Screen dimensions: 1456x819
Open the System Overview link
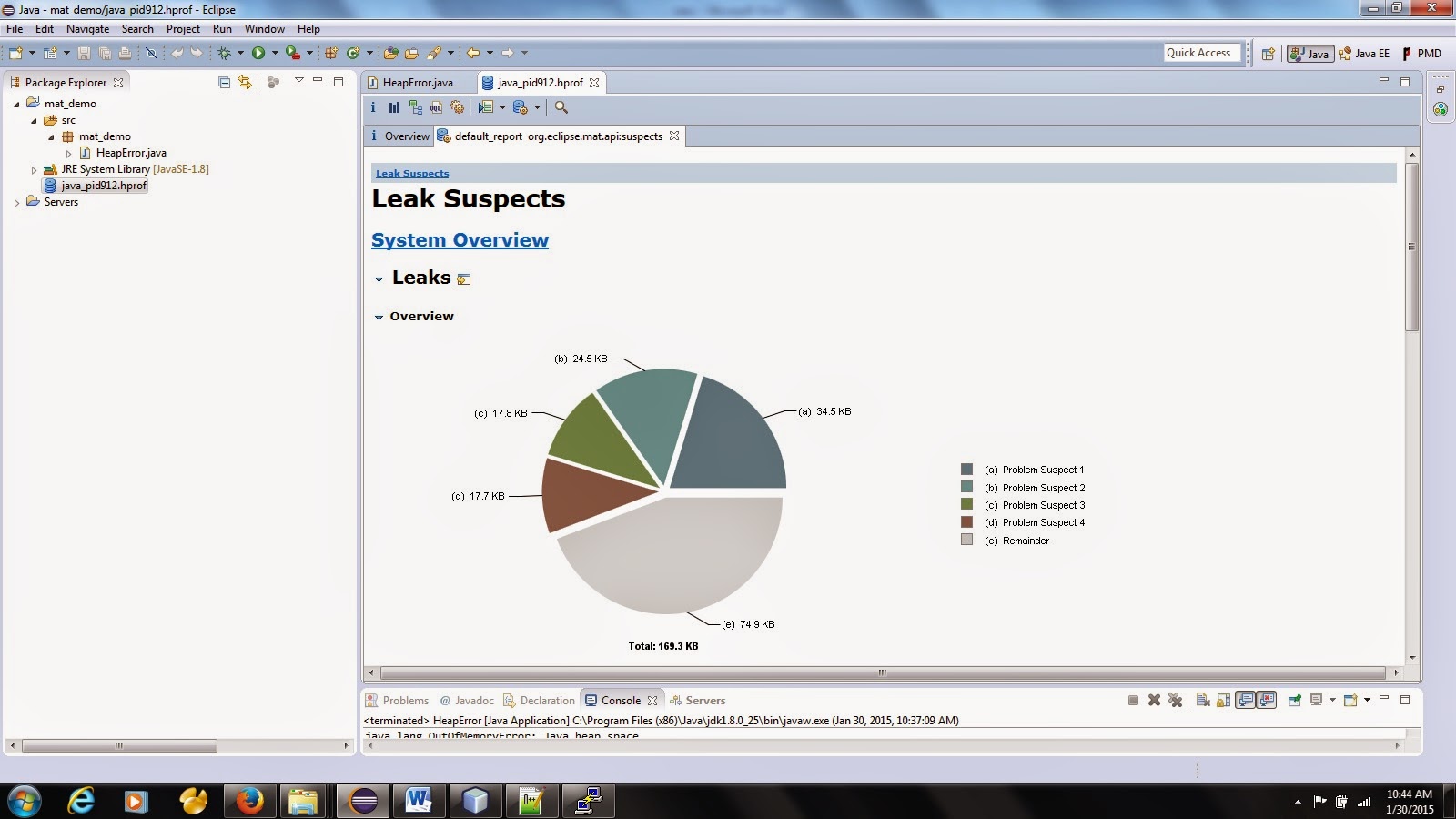[x=460, y=239]
